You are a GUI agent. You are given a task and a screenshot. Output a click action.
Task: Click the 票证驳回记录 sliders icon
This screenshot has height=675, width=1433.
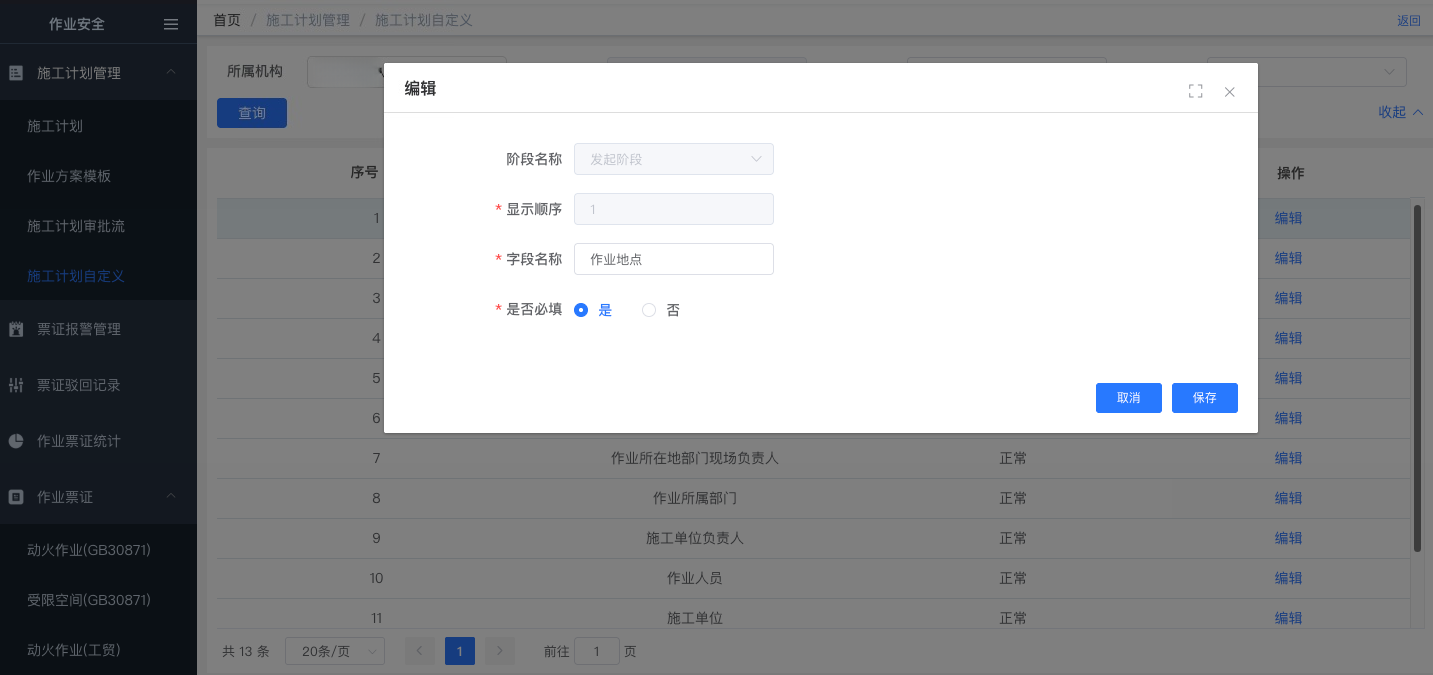point(16,385)
